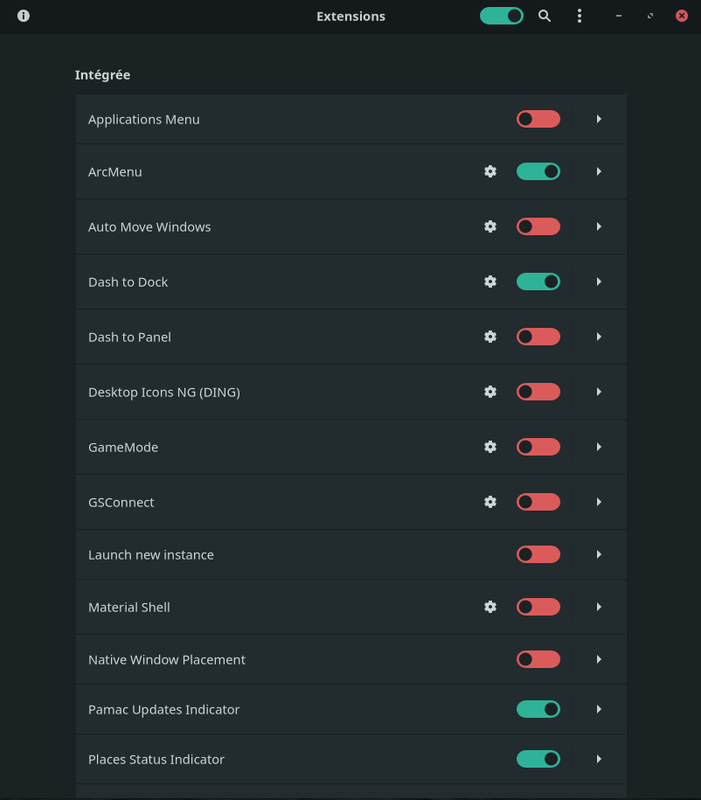Screen dimensions: 701x800
Task: Maximize the Extensions window
Action: (650, 16)
